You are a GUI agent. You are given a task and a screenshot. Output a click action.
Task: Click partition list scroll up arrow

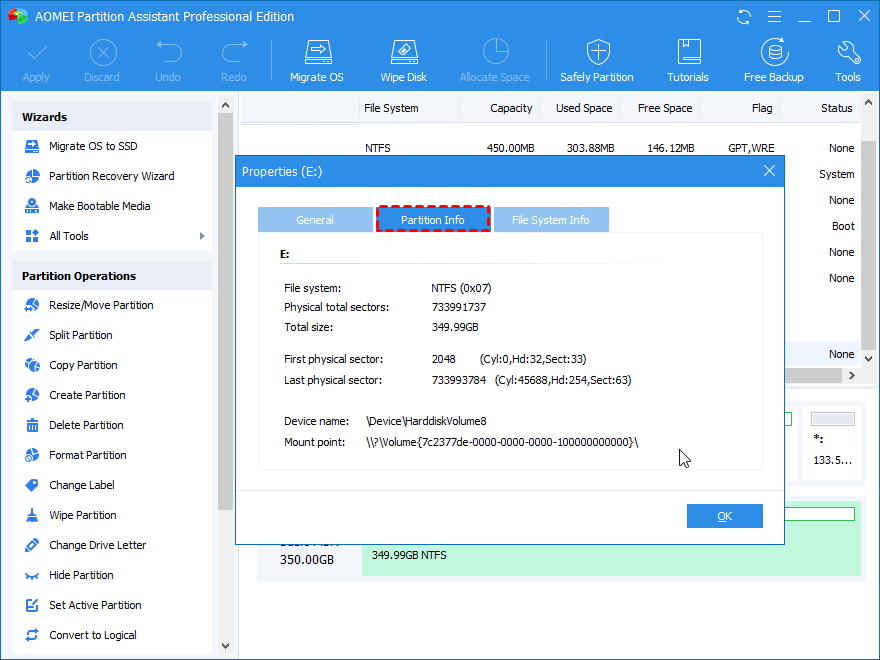point(869,103)
